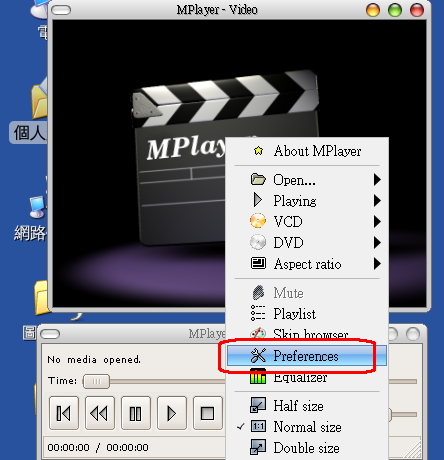The image size is (444, 460).
Task: Expand the Playing submenu arrow
Action: [377, 201]
